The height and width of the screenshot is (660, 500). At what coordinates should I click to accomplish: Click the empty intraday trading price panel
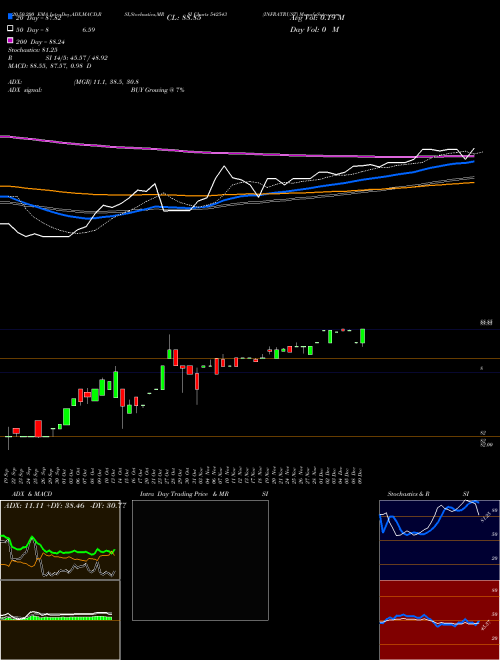200,560
